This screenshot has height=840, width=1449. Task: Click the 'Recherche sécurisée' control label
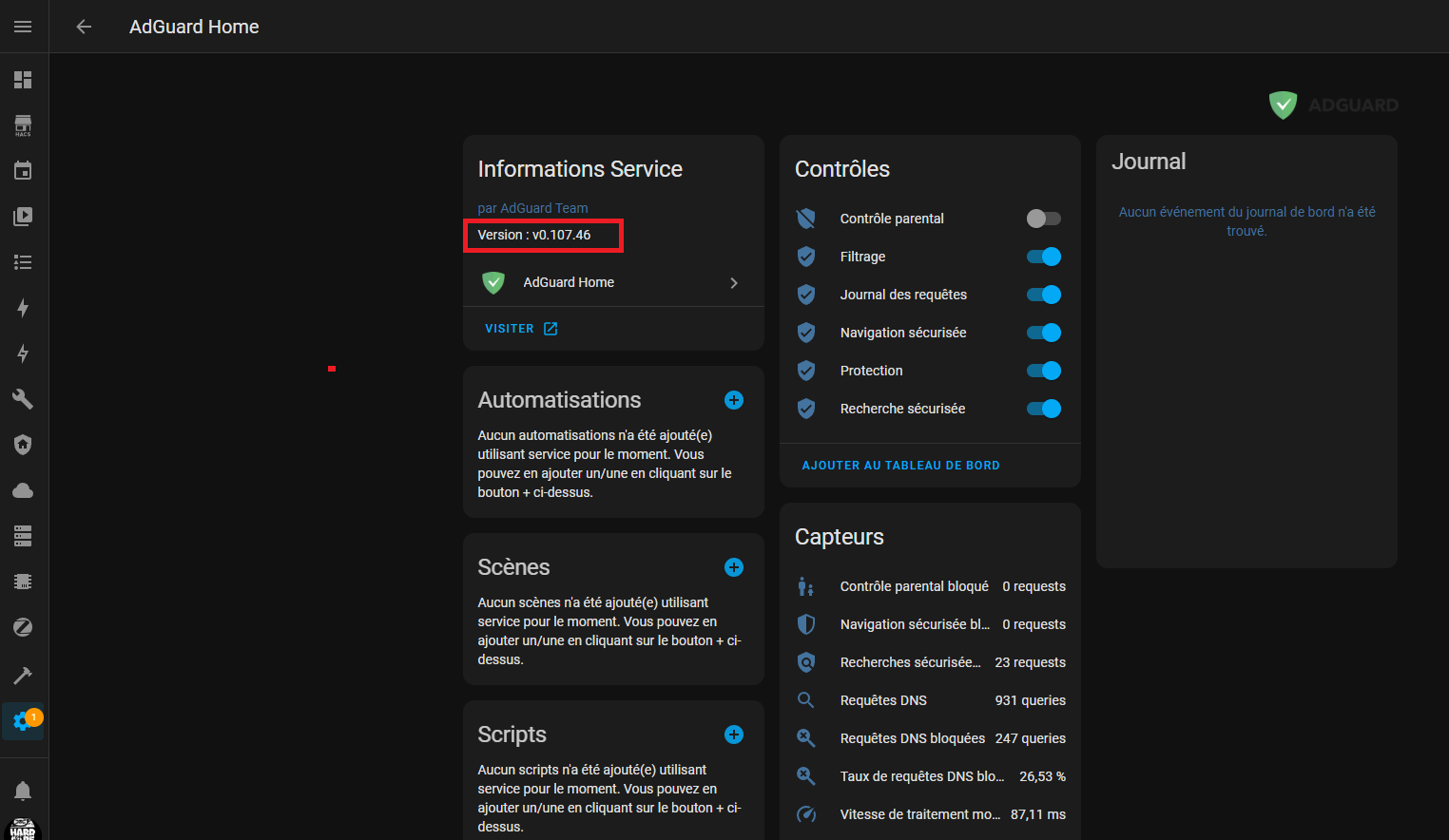coord(902,409)
